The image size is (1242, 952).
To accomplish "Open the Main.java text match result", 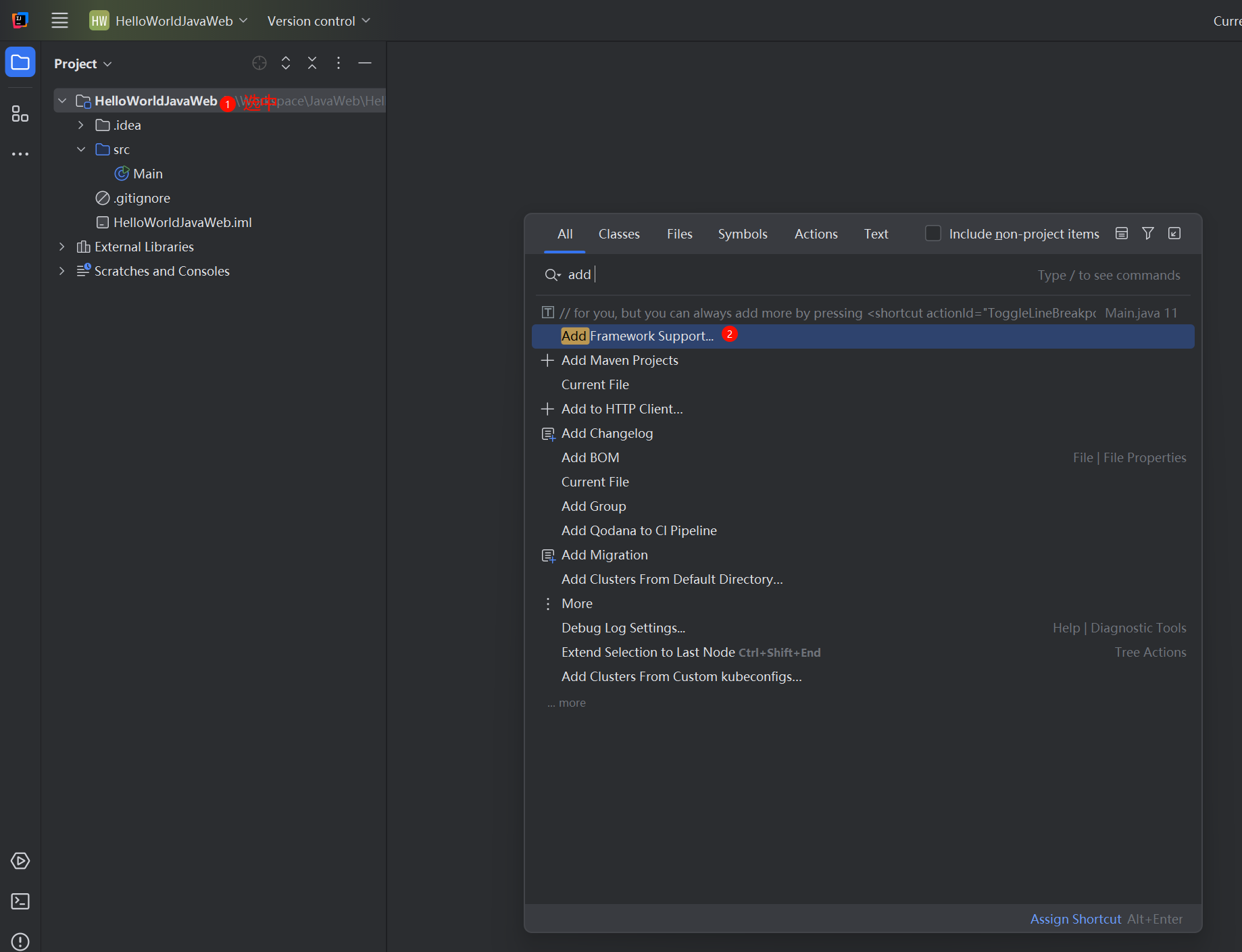I will click(x=863, y=313).
